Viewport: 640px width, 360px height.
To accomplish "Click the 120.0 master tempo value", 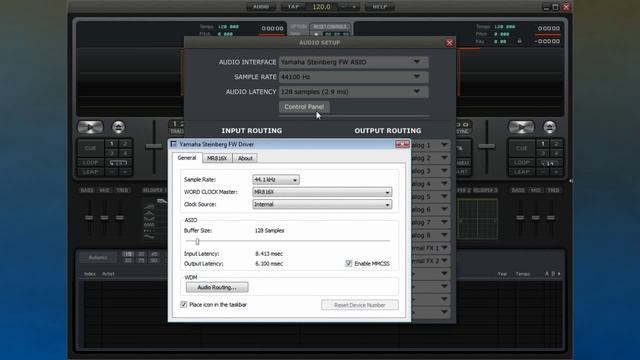I will (x=321, y=7).
